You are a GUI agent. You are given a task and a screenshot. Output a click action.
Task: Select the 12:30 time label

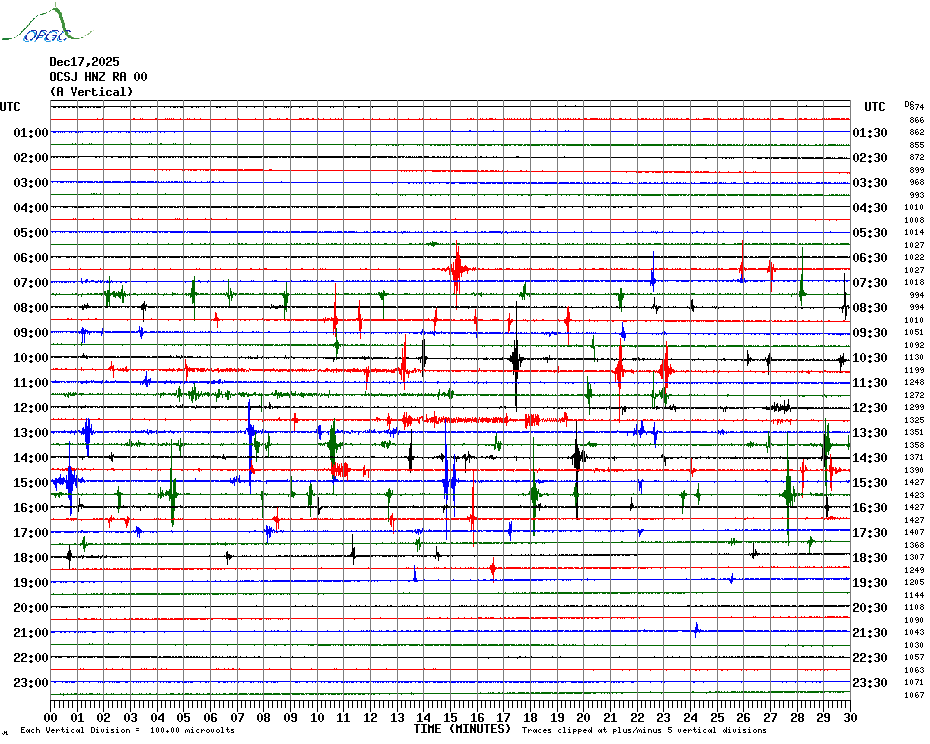[x=870, y=408]
